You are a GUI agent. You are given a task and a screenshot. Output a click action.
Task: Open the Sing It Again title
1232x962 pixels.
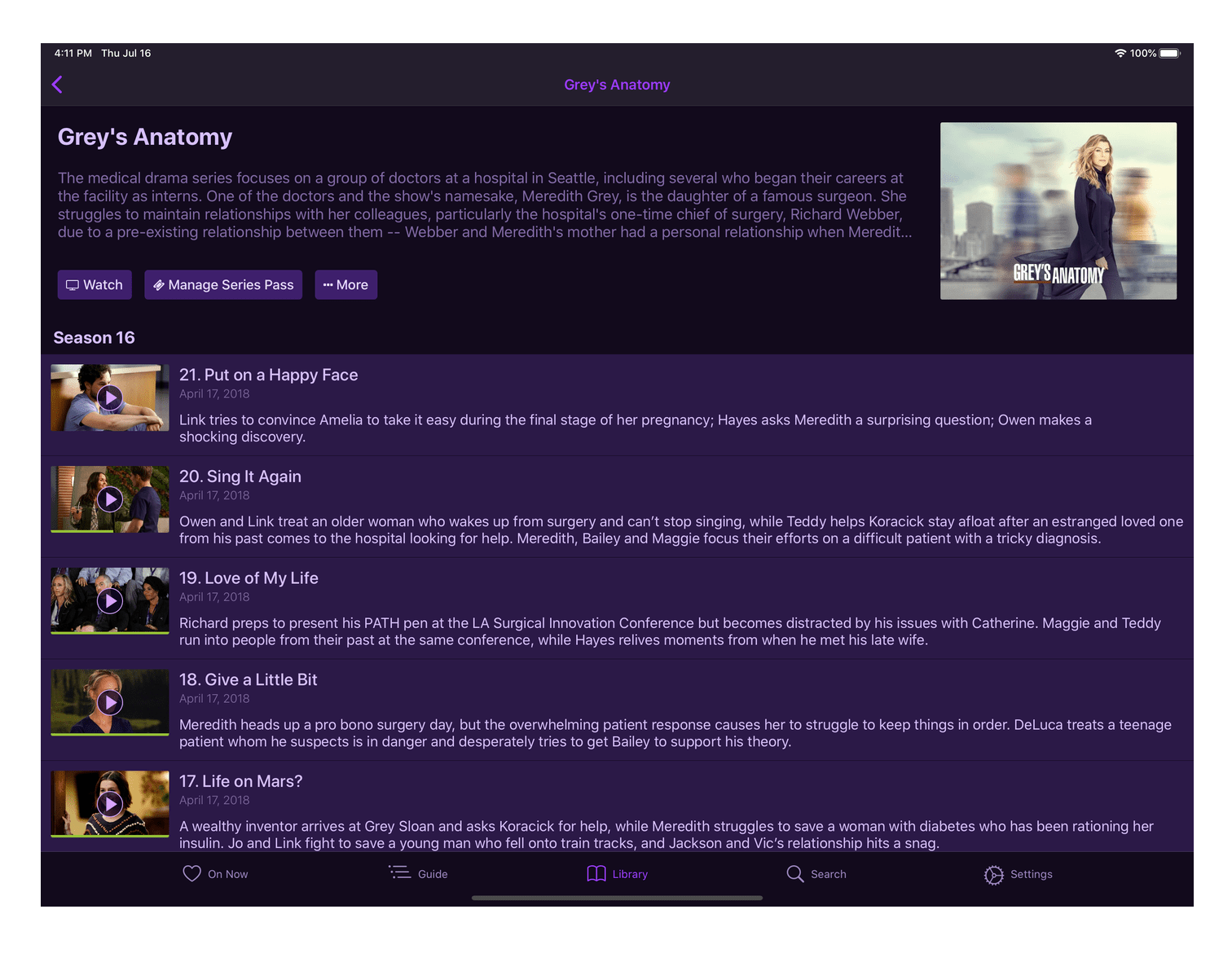(240, 477)
